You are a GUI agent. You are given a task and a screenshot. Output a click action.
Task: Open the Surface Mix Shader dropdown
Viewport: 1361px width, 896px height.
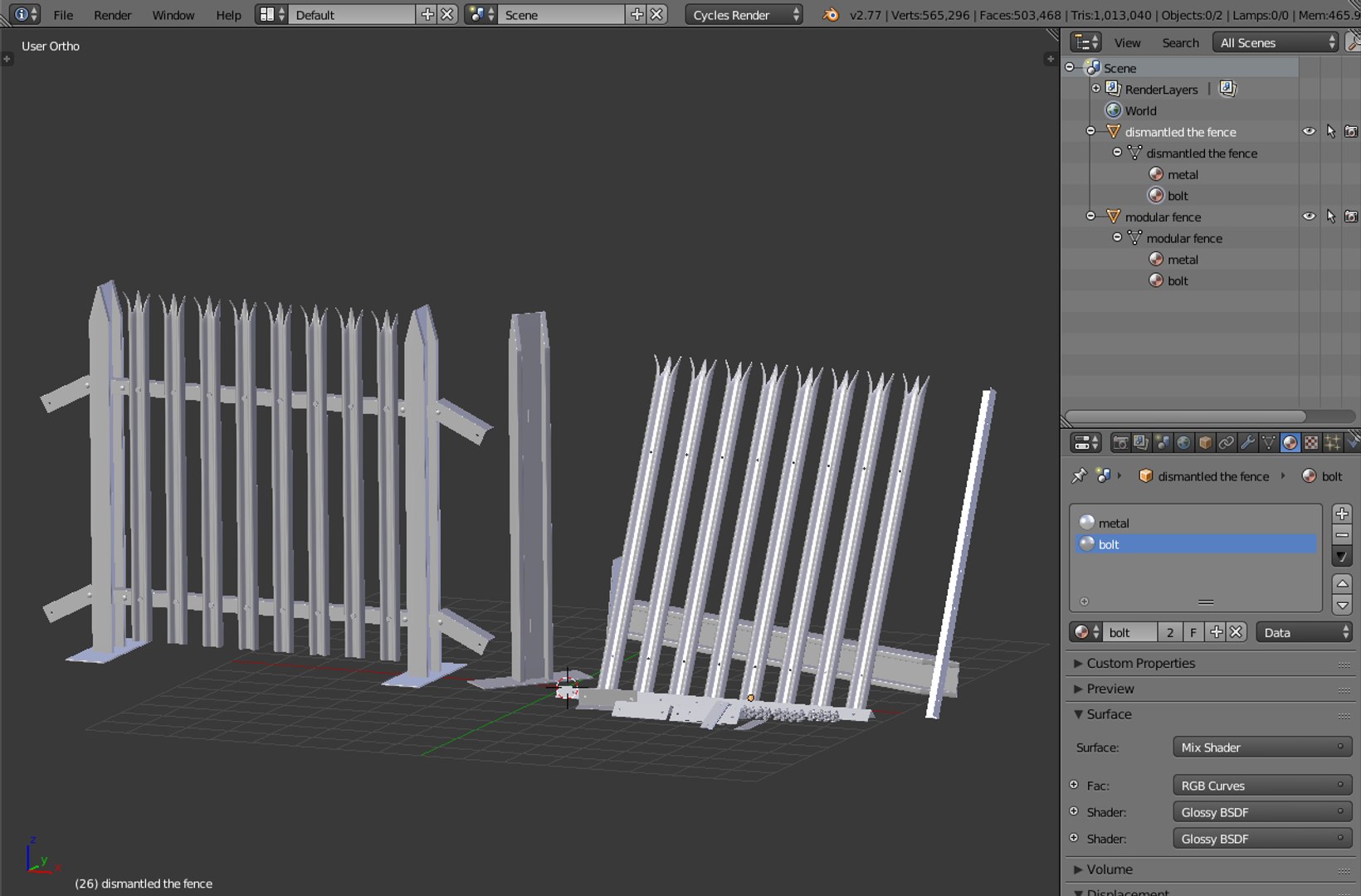1262,747
